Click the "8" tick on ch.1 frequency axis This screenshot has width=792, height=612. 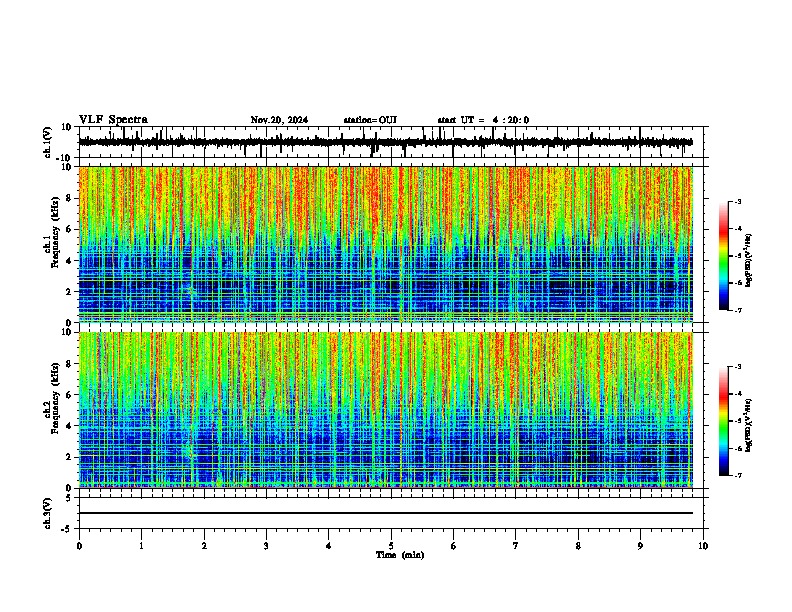click(x=69, y=198)
